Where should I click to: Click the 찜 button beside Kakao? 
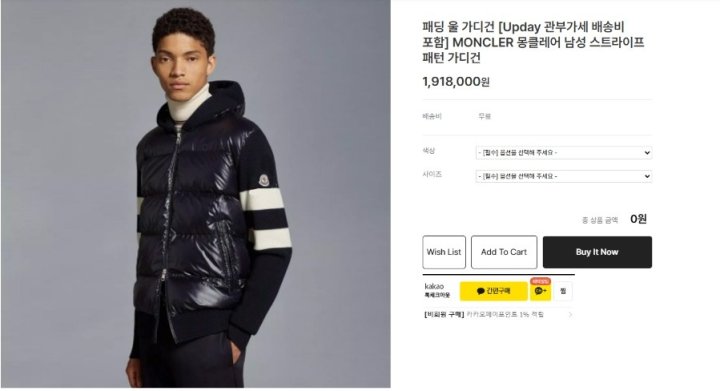(x=563, y=291)
